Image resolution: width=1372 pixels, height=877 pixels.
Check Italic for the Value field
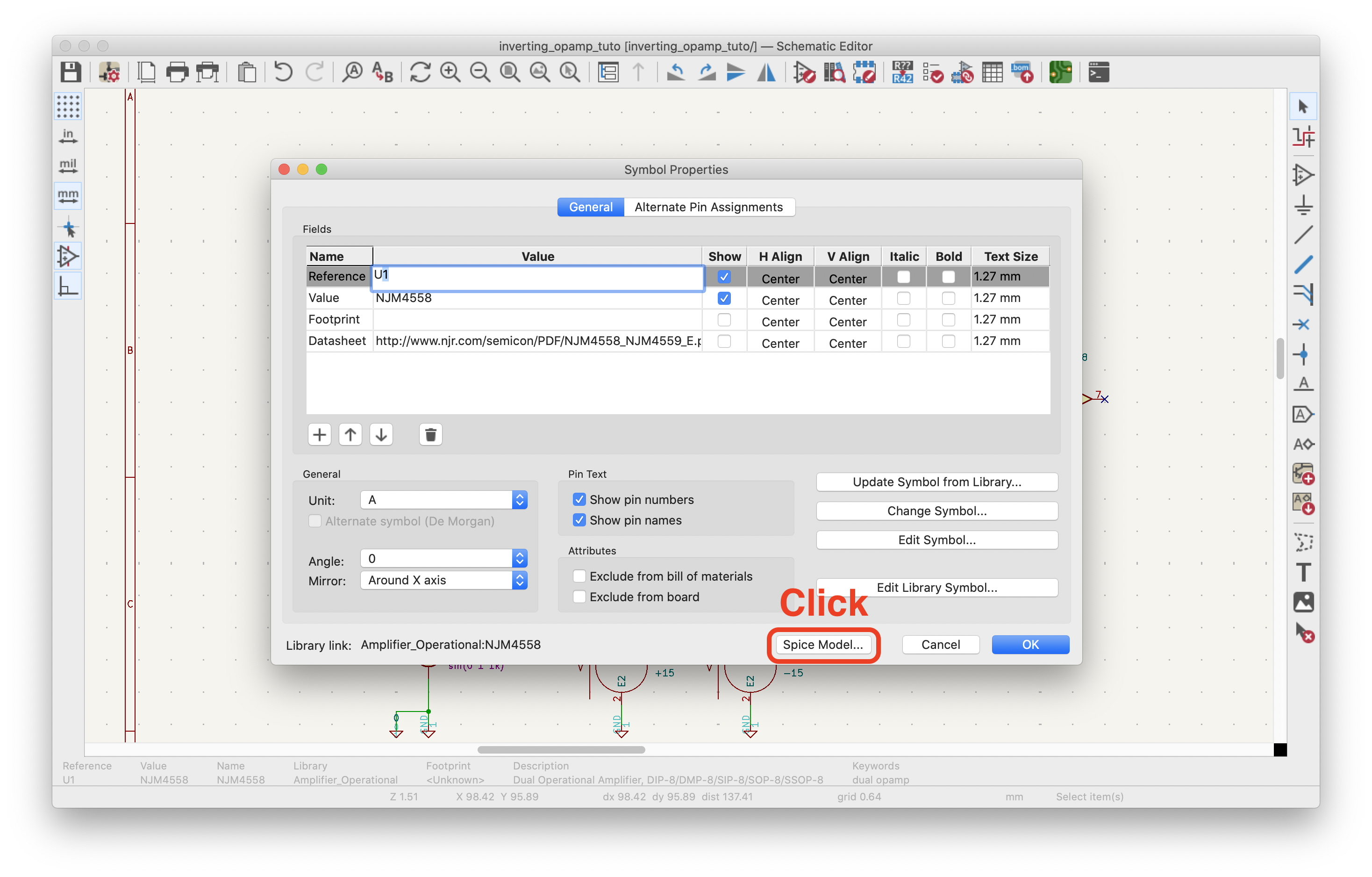pyautogui.click(x=903, y=298)
